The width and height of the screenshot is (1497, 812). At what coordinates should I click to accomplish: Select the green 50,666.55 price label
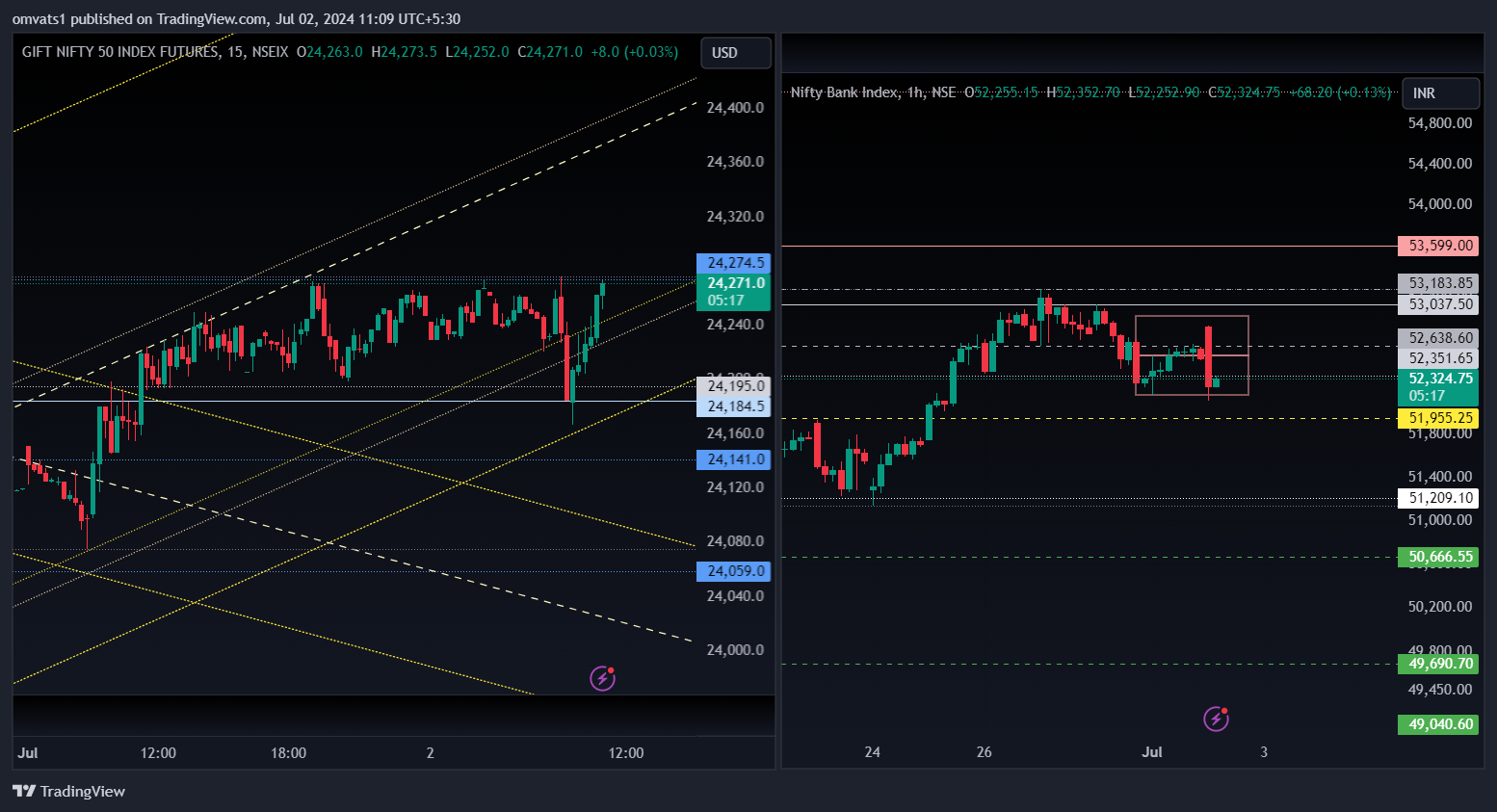[1438, 557]
